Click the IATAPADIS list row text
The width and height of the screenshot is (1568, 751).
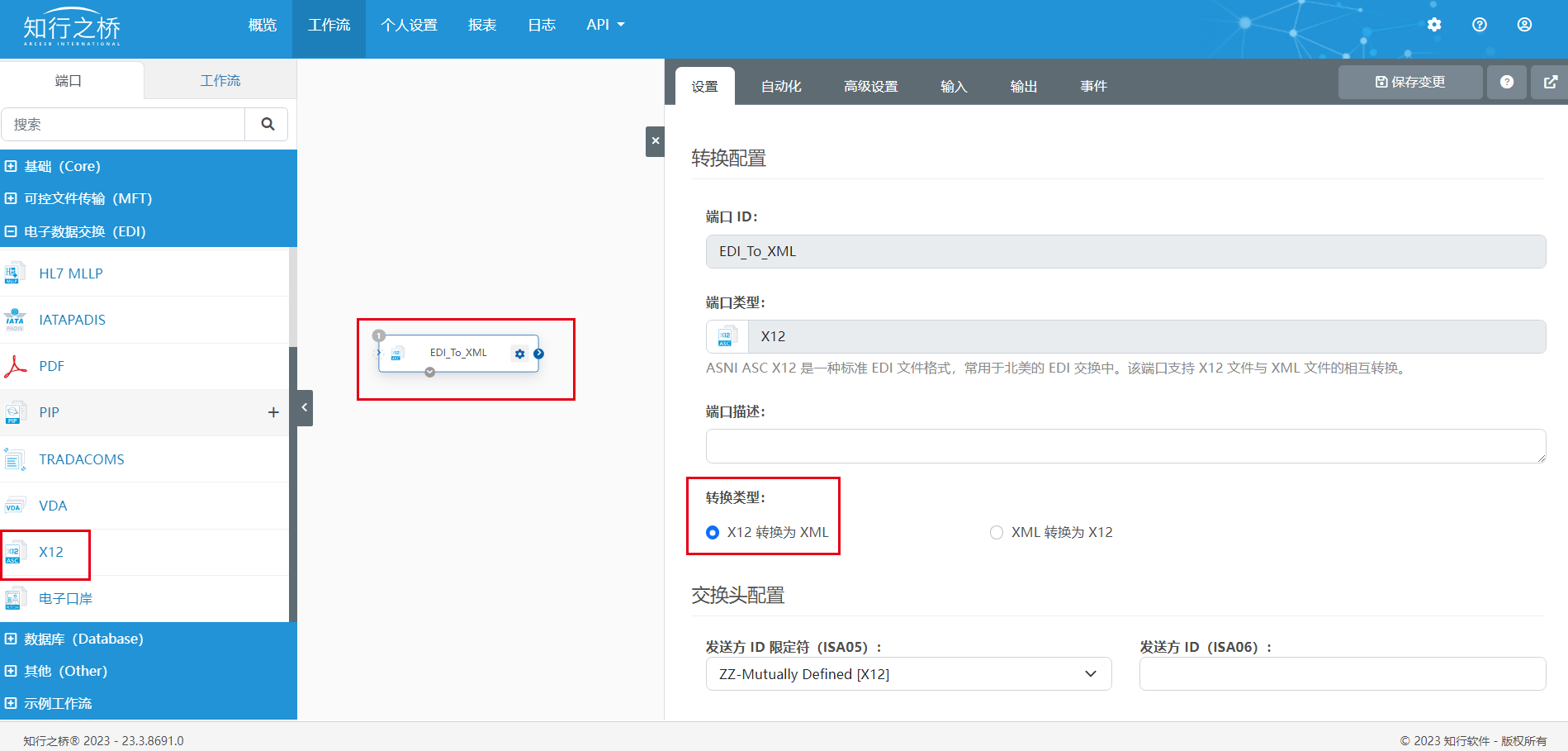pyautogui.click(x=73, y=320)
